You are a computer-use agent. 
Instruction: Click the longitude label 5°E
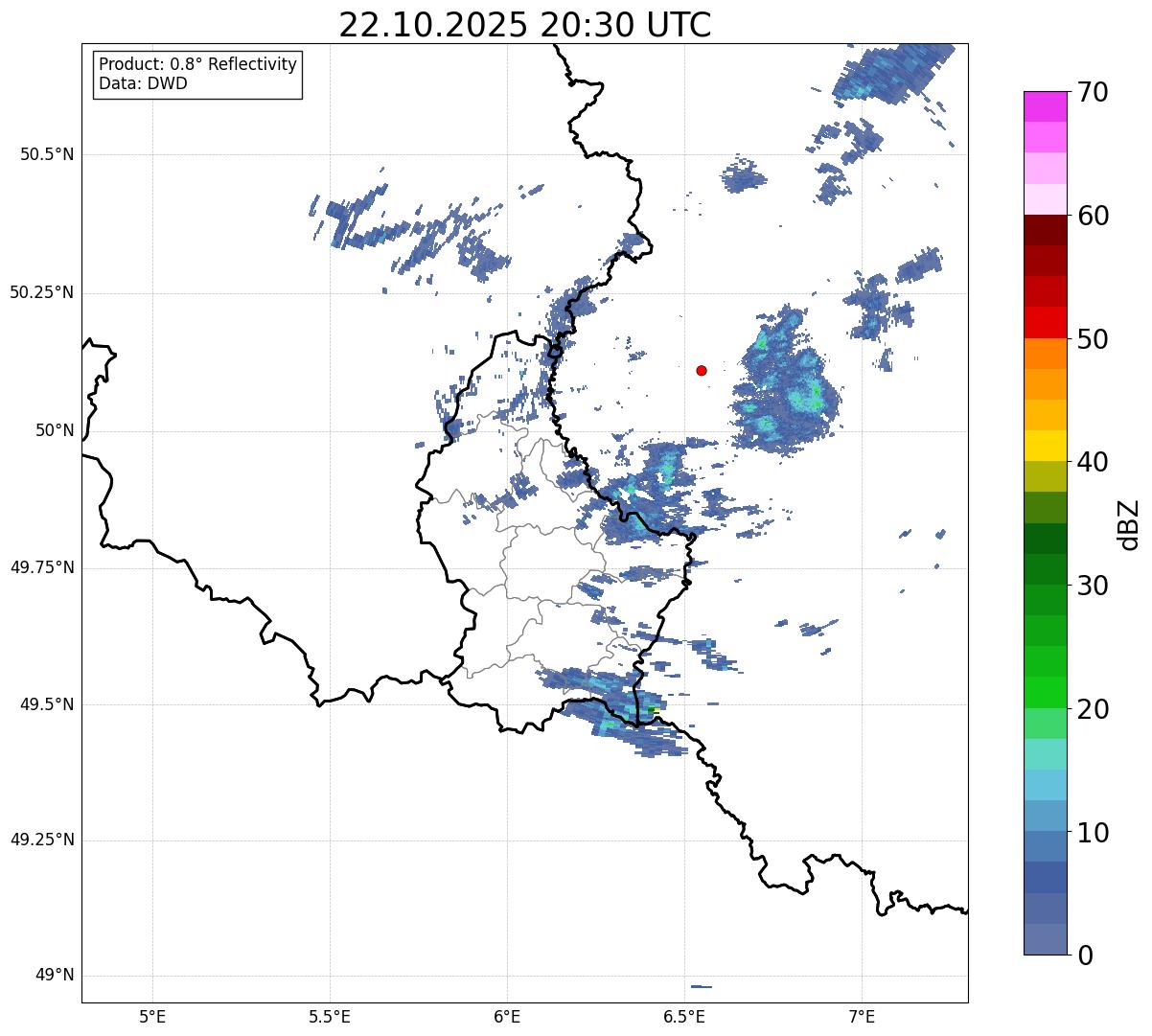click(x=152, y=1016)
